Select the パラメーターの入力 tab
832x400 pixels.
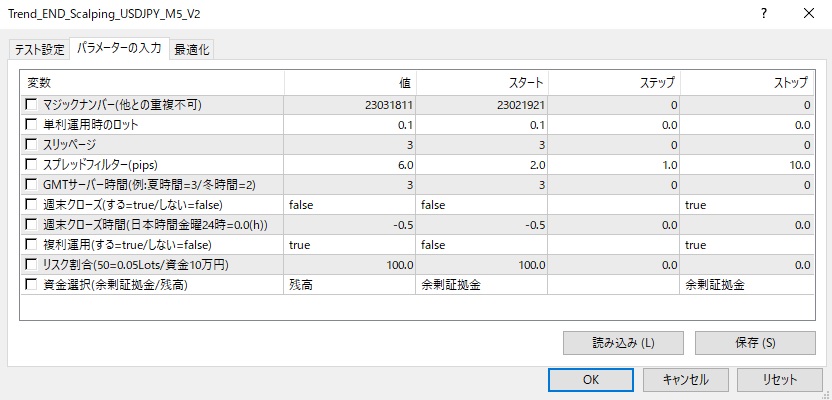pos(119,49)
